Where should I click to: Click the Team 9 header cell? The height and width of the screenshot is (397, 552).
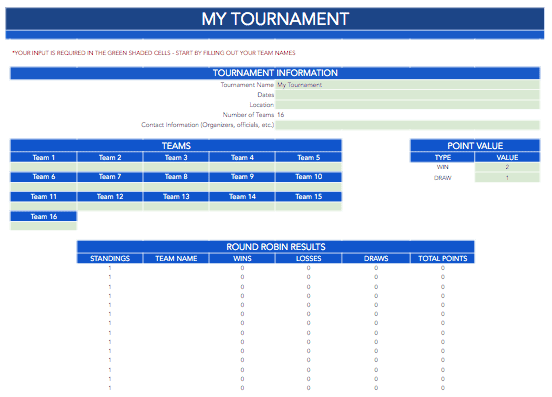coord(242,177)
